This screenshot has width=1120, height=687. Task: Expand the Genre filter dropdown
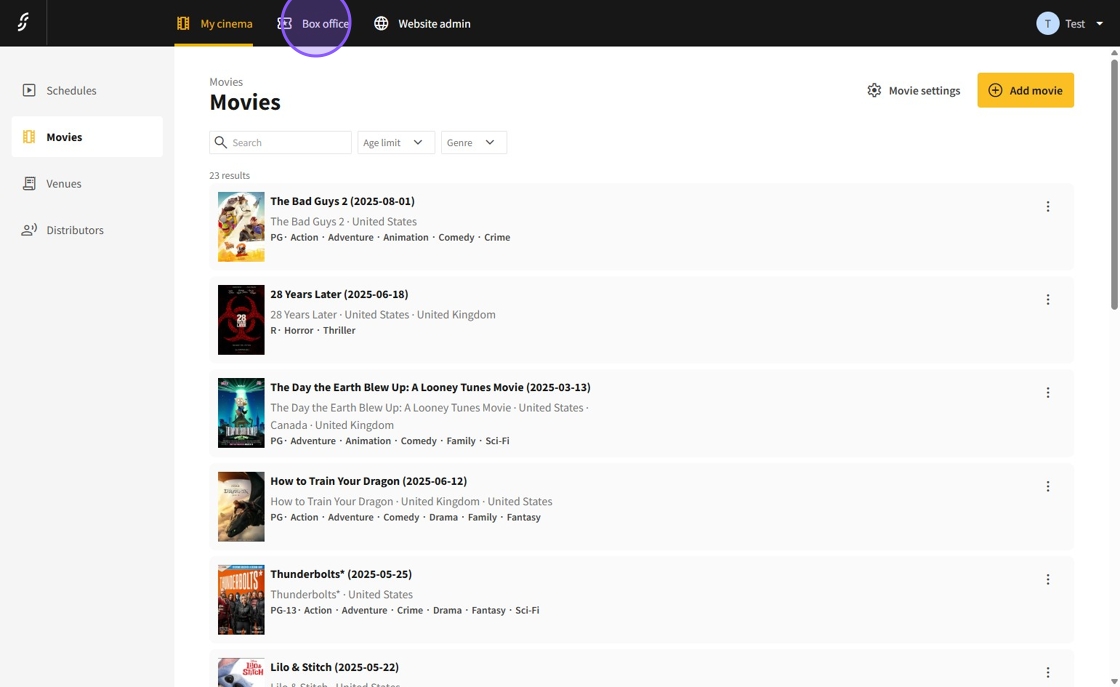pyautogui.click(x=473, y=143)
